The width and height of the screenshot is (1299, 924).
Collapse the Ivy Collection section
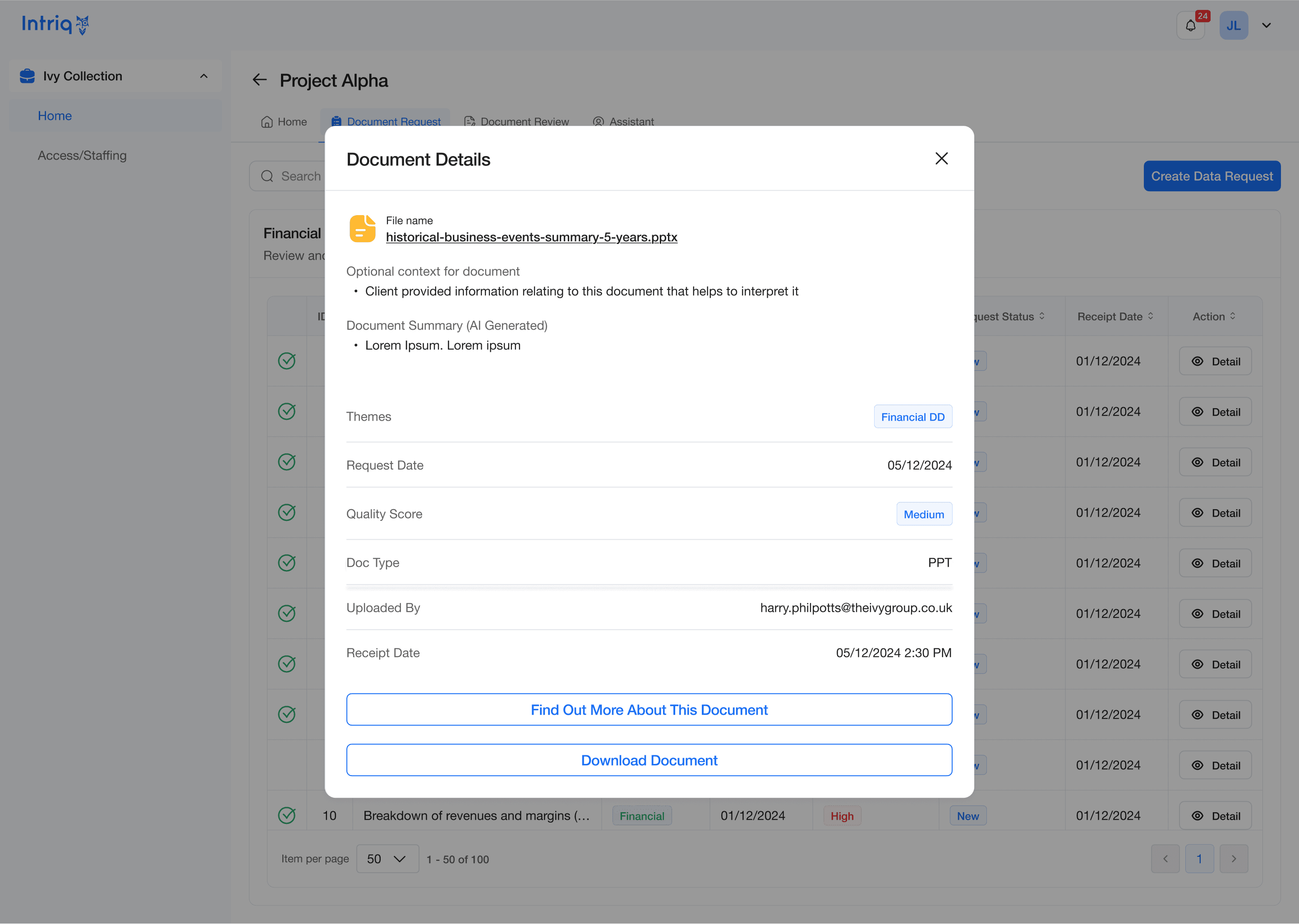pos(204,76)
